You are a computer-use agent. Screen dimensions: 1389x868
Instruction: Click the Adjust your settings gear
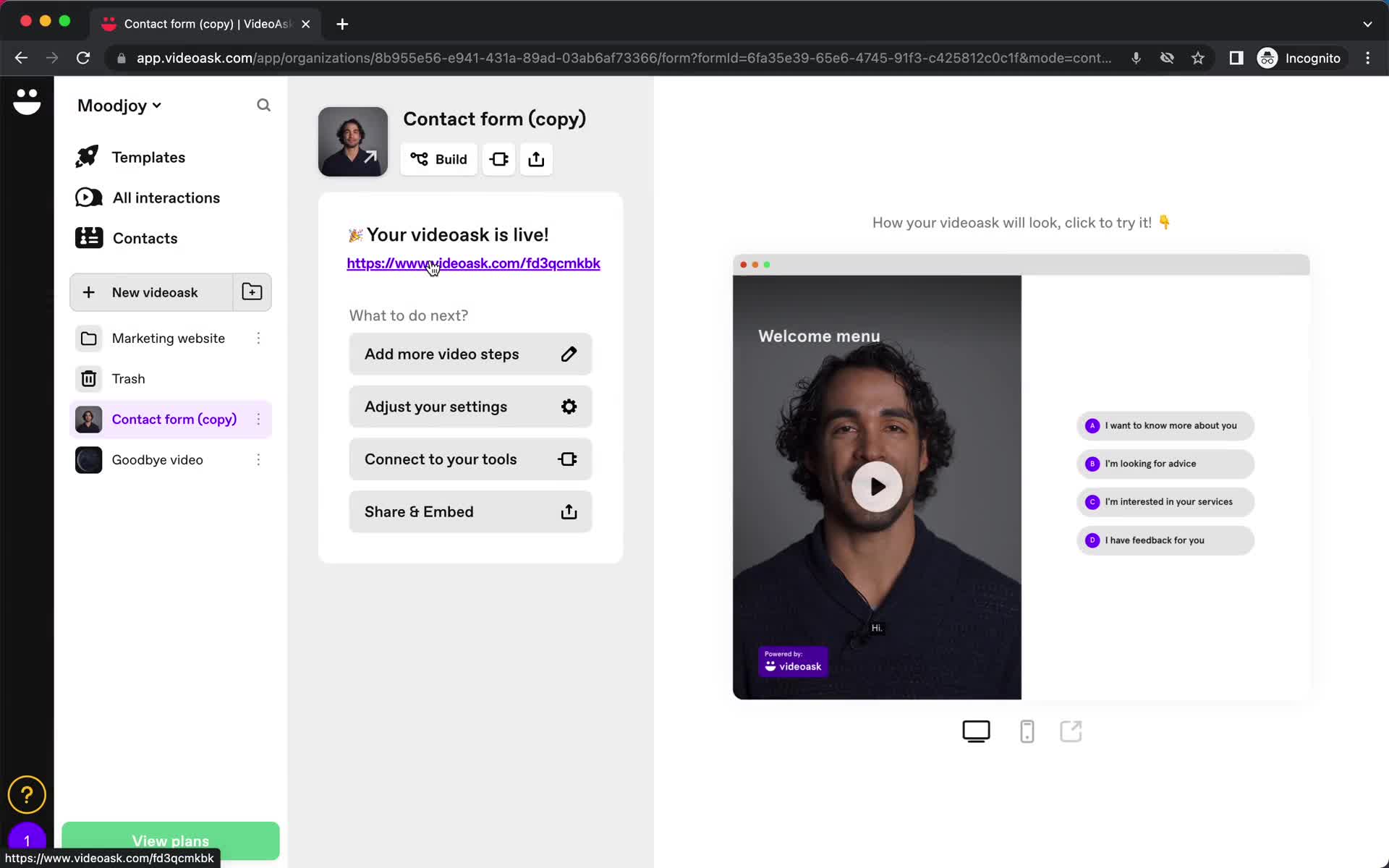[569, 406]
